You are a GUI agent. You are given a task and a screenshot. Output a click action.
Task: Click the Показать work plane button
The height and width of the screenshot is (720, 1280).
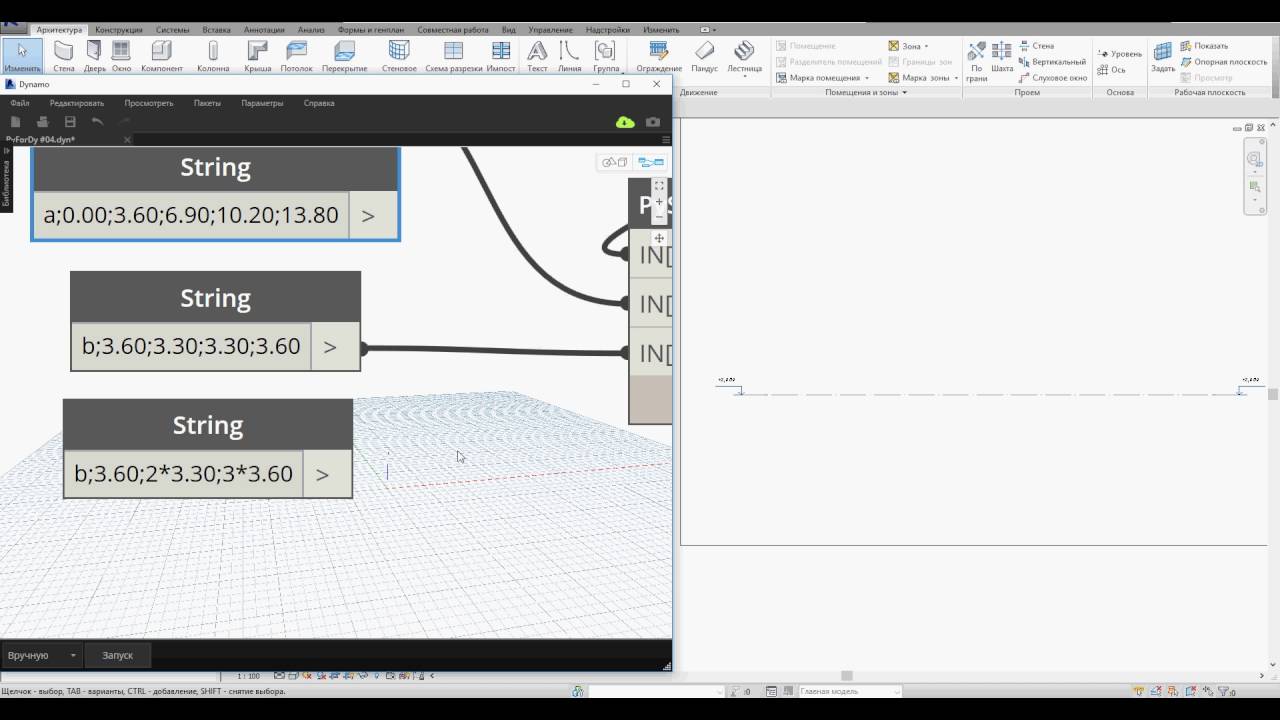point(1204,46)
